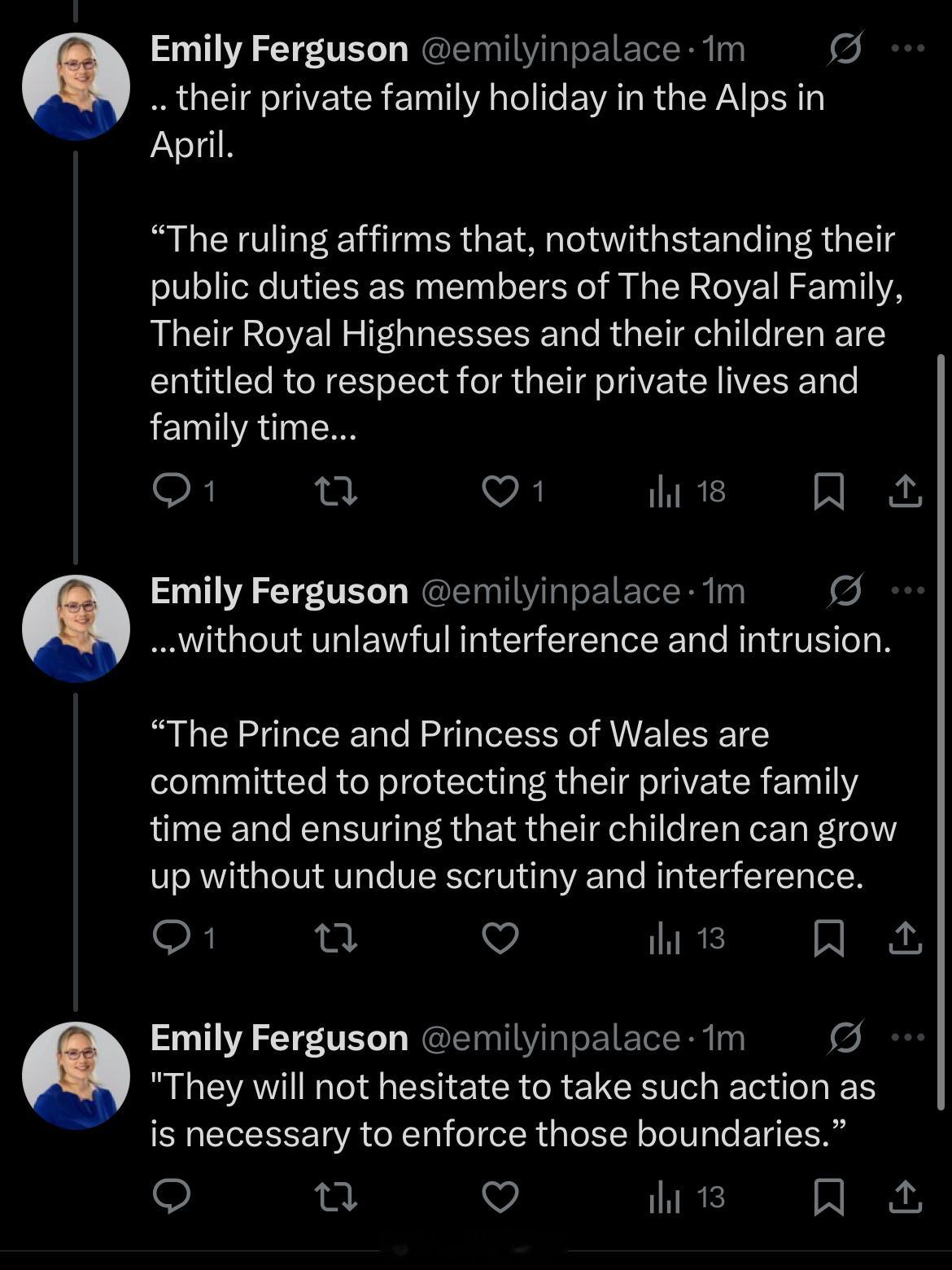Reply to the 'Alps in April' tweet

pyautogui.click(x=172, y=492)
